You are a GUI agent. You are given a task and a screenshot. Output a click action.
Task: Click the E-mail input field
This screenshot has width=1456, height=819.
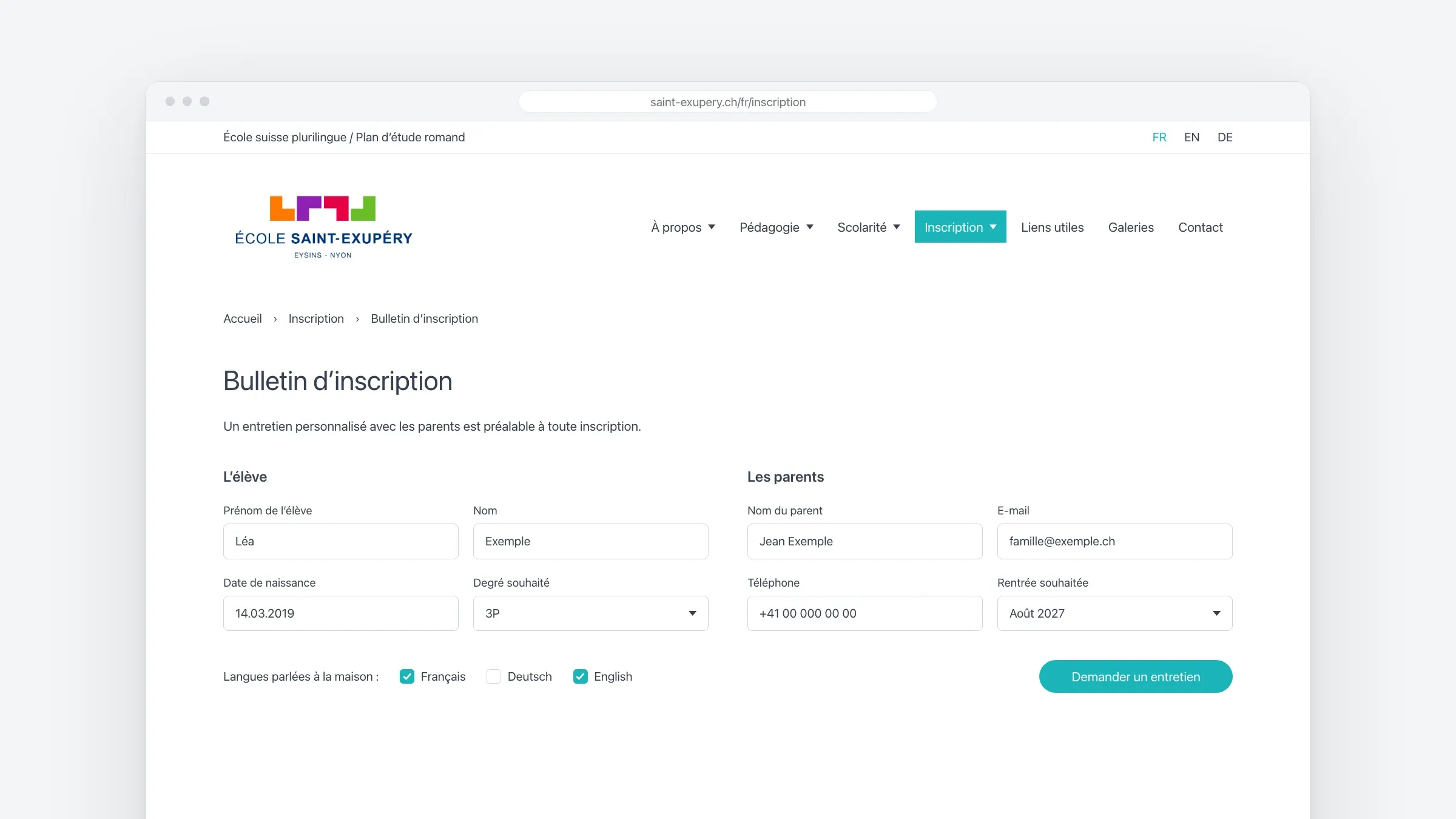point(1114,541)
